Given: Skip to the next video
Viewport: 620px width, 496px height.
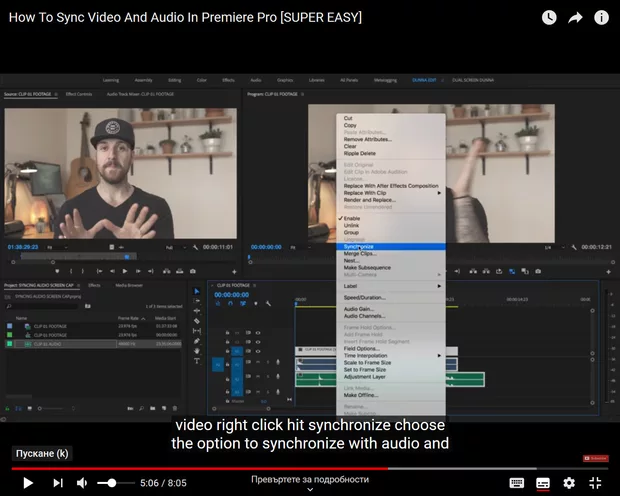Looking at the screenshot, I should click(x=58, y=482).
